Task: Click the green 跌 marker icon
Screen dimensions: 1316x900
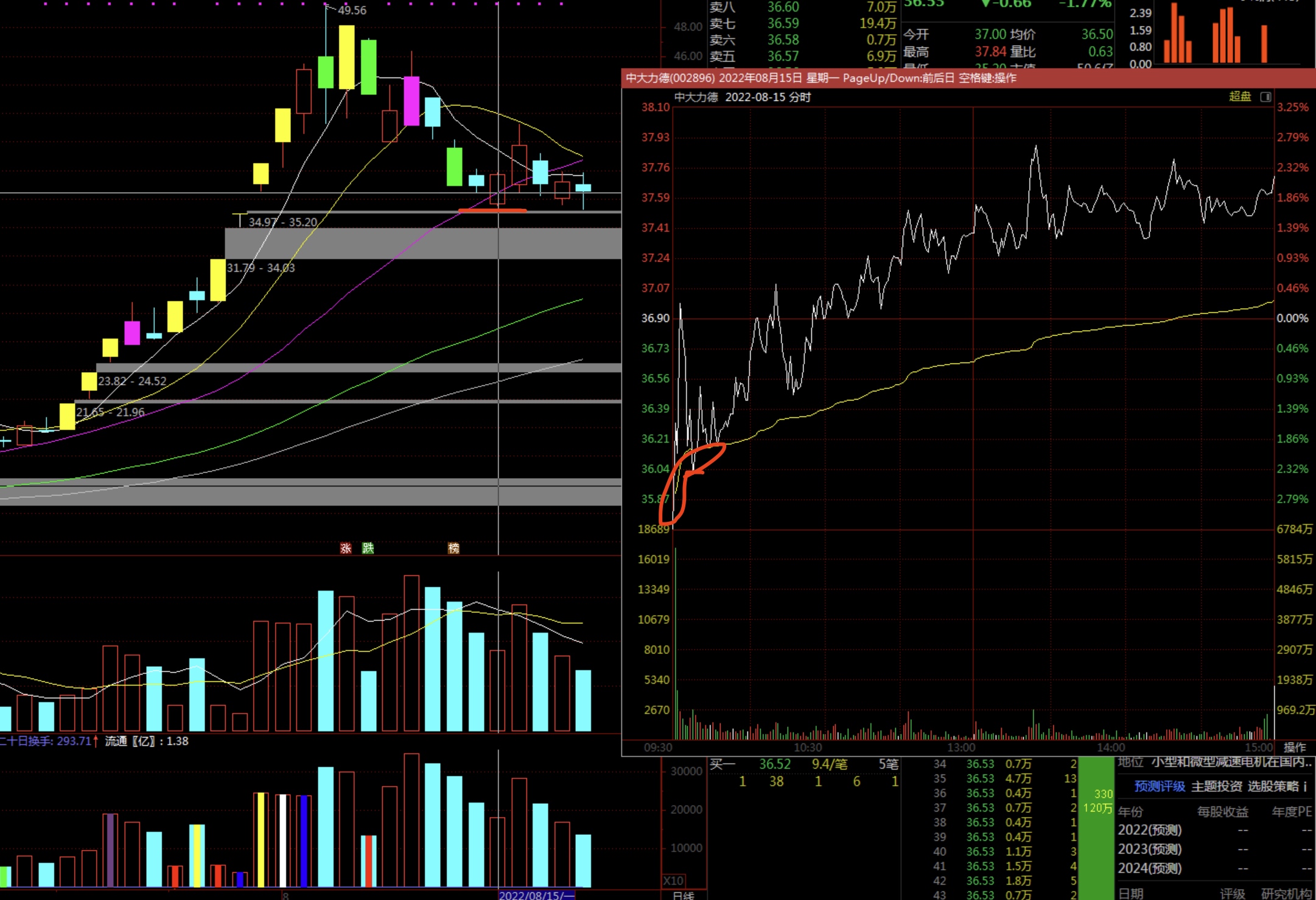Action: click(368, 548)
